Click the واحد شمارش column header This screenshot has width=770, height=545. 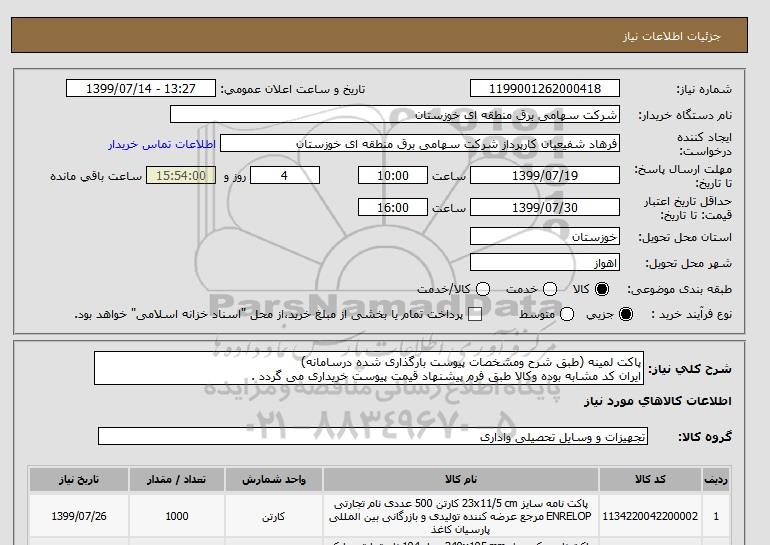tap(274, 479)
